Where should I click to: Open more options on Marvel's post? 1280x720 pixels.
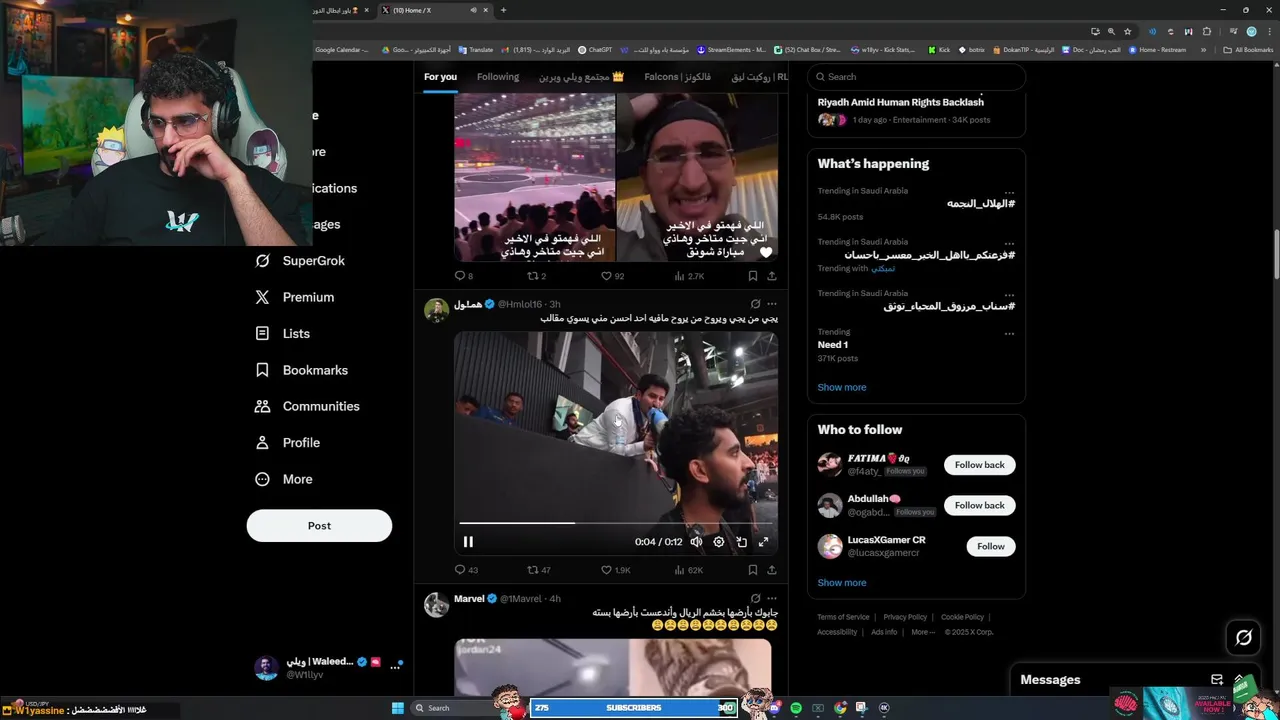[x=771, y=598]
